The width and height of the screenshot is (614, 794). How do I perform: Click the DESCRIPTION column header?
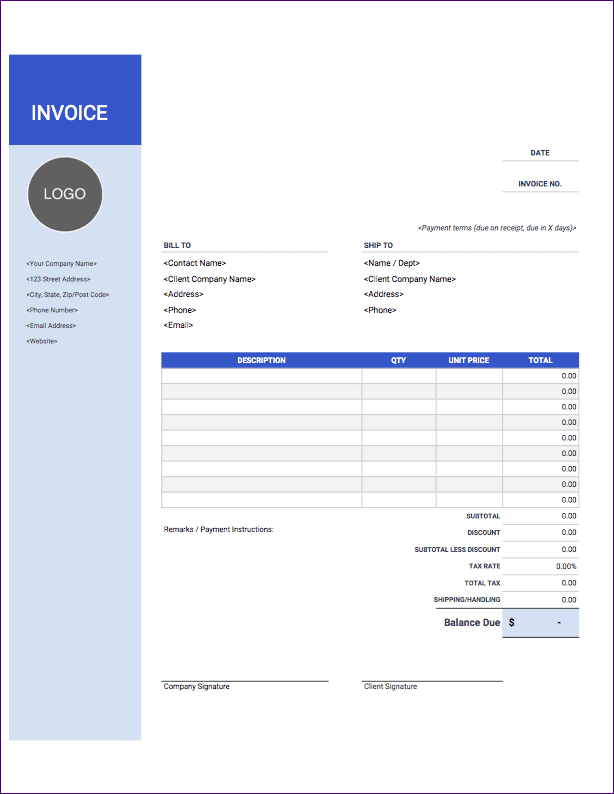261,360
